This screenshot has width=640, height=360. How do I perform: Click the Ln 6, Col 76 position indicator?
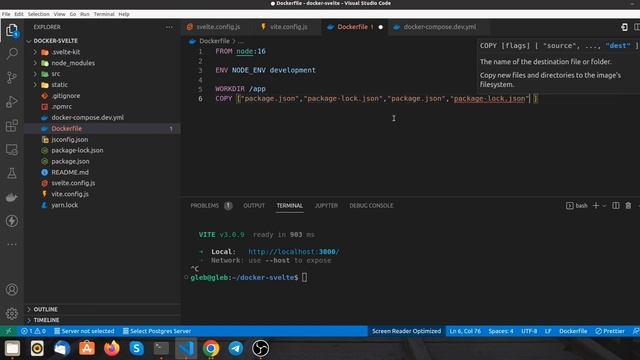click(x=465, y=331)
